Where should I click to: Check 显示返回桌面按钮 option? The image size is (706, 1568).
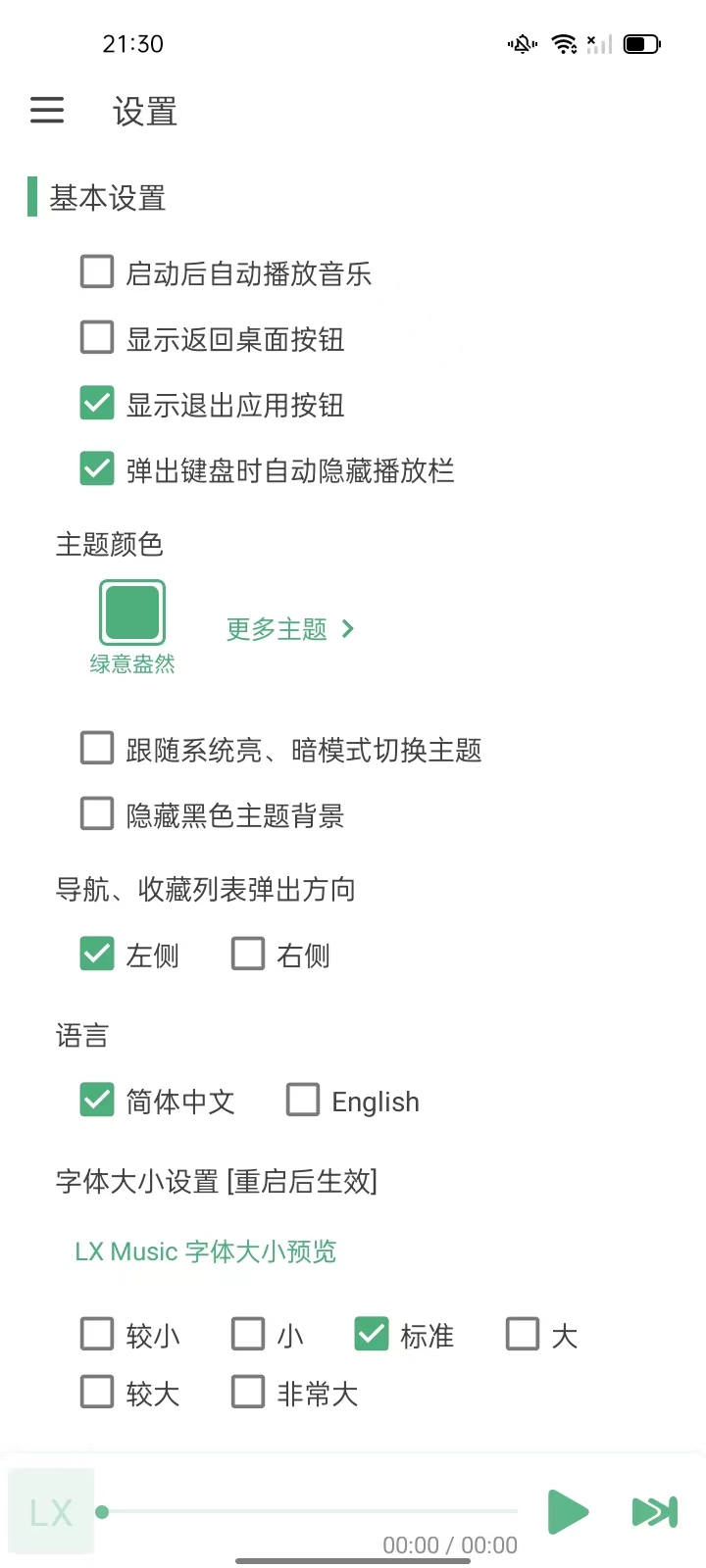(97, 338)
